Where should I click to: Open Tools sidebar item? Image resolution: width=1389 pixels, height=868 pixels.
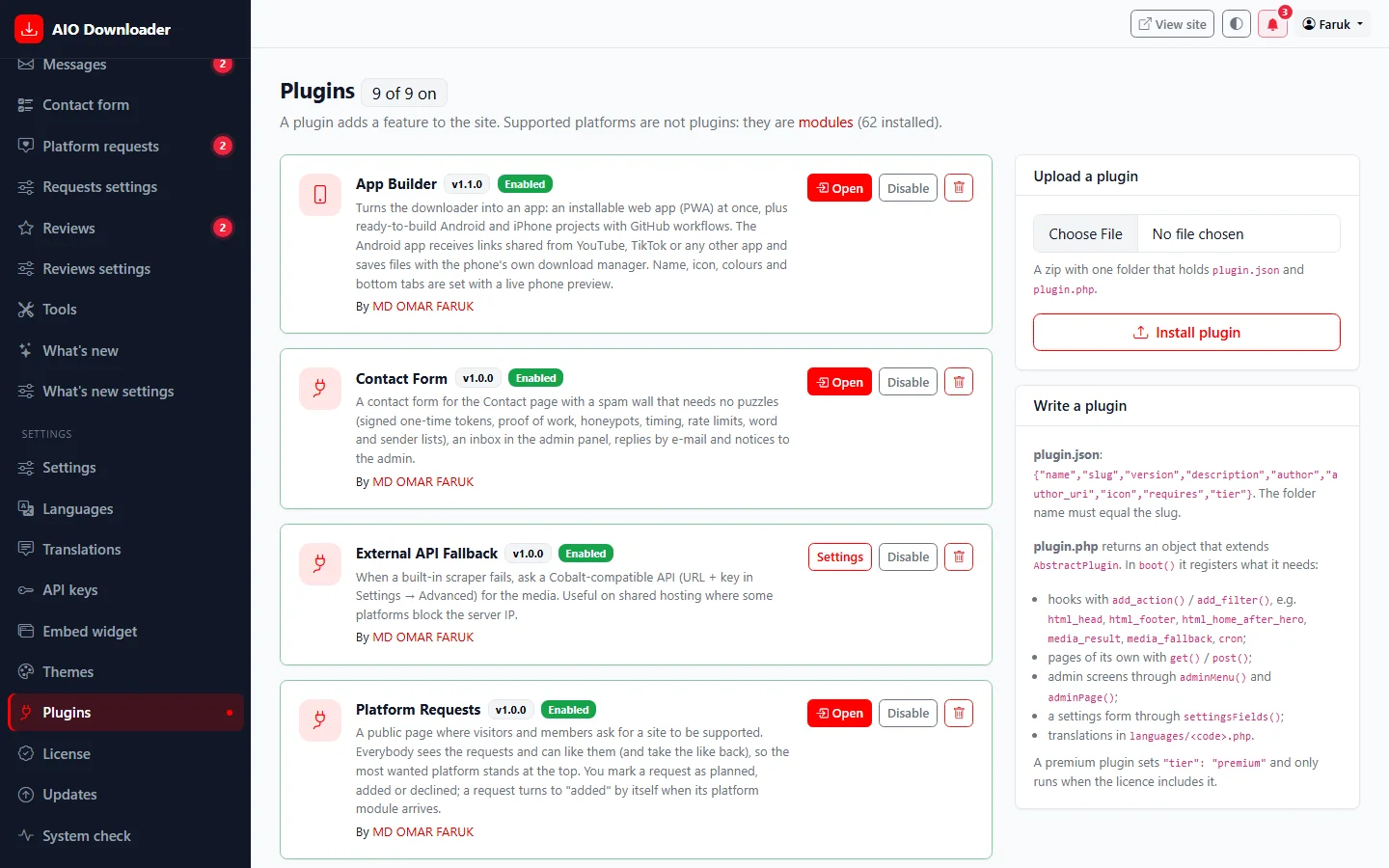click(x=125, y=310)
